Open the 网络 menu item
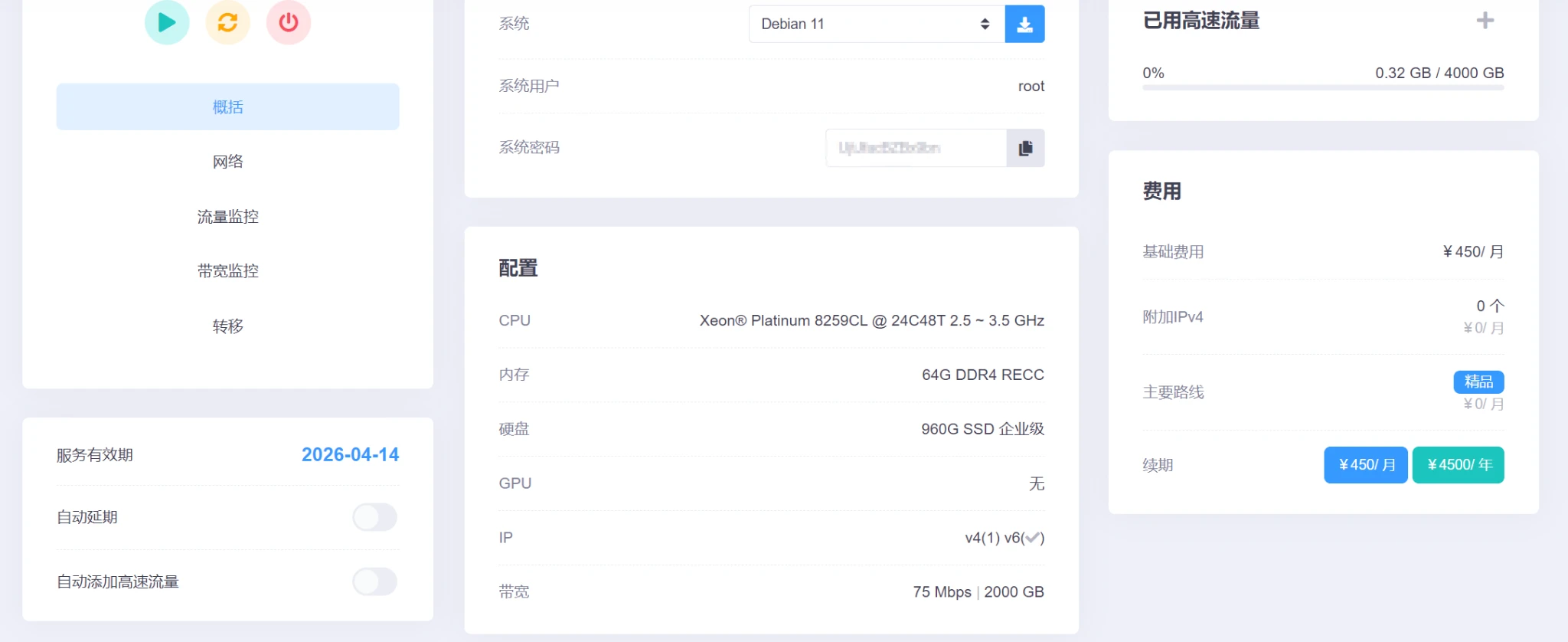The image size is (1568, 642). click(227, 162)
